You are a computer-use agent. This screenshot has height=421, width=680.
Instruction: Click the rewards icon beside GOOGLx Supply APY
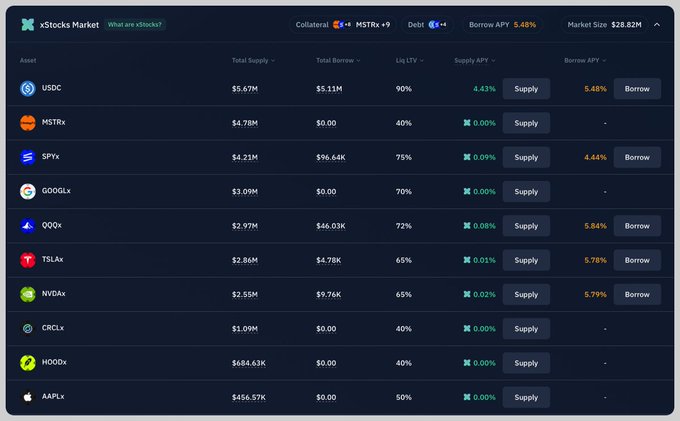467,191
